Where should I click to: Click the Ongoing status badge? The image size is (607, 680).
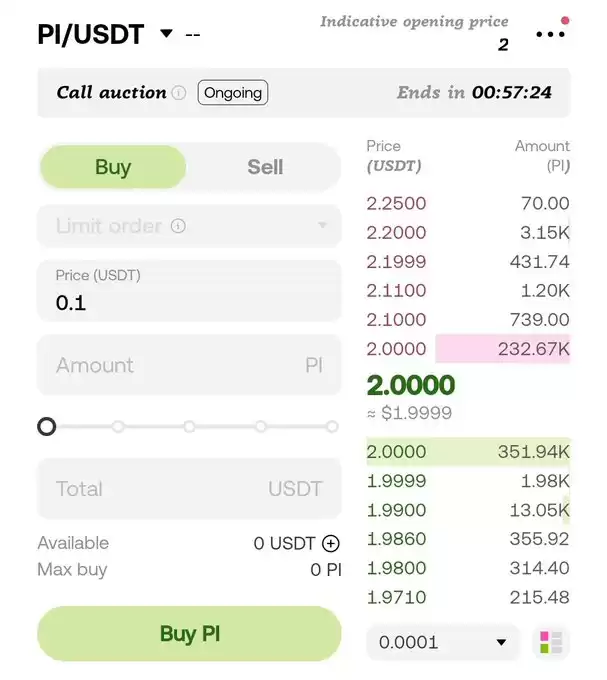[x=233, y=92]
